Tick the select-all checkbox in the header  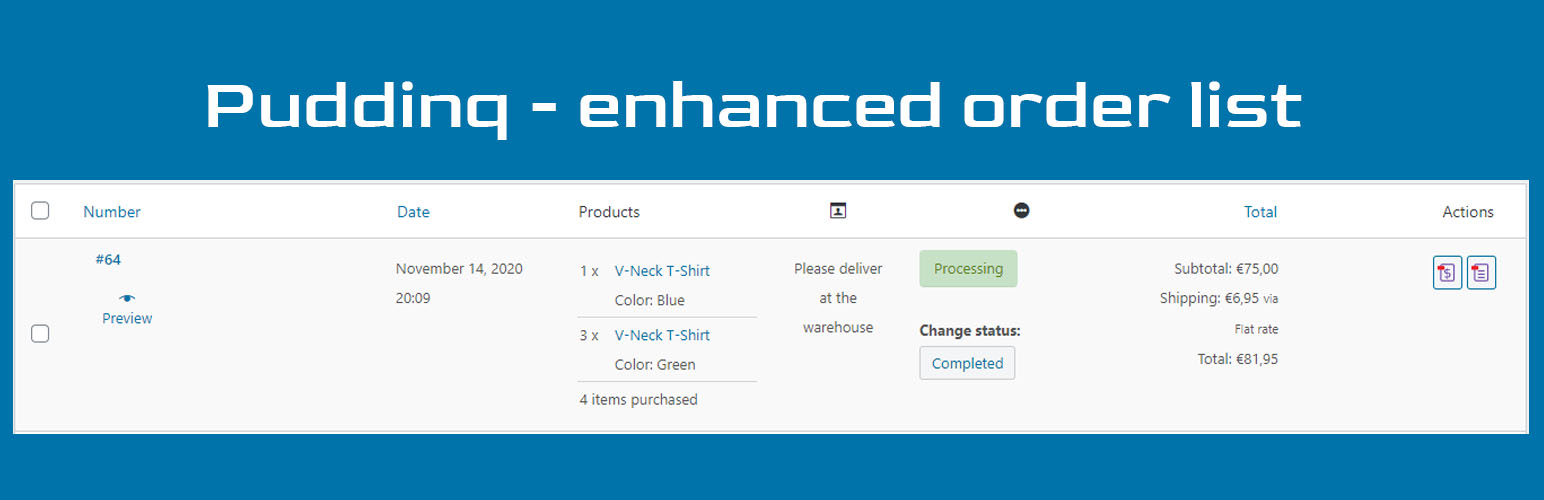40,210
